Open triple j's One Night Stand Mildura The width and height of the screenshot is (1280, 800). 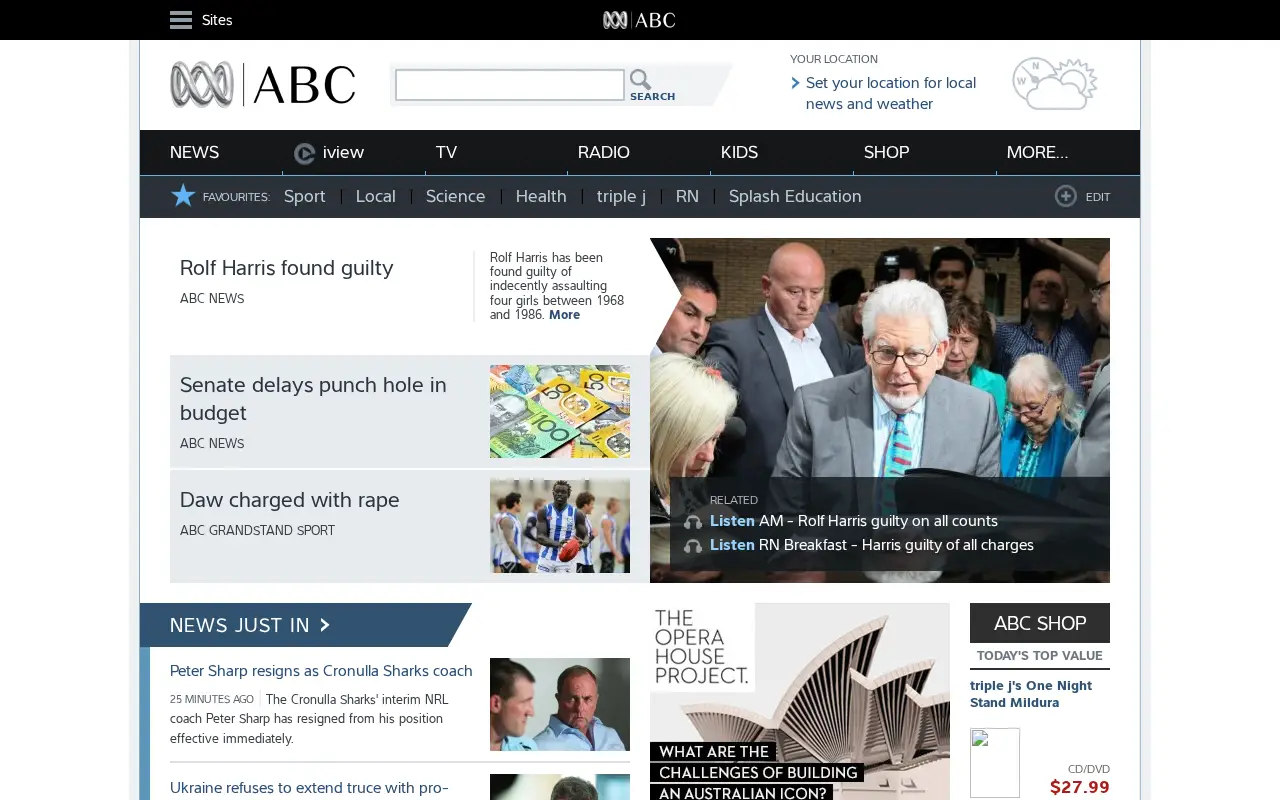click(1031, 694)
